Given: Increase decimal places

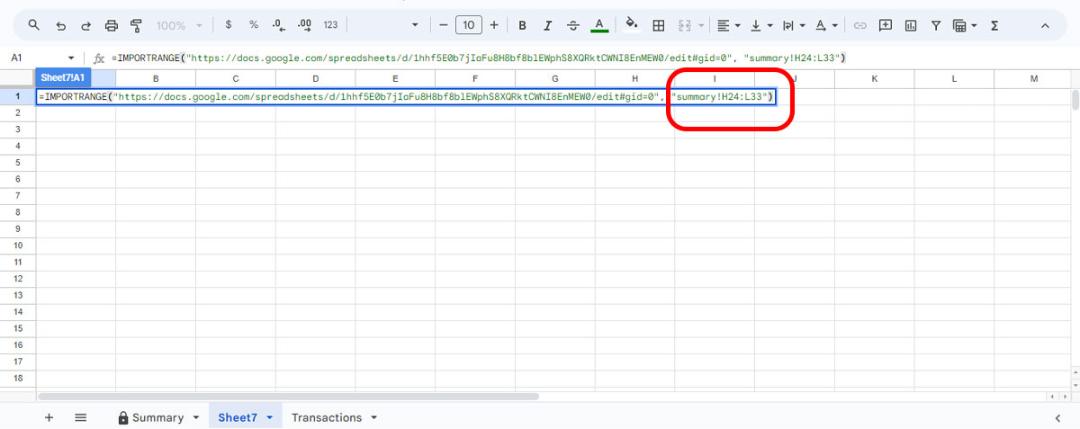Looking at the screenshot, I should [304, 25].
